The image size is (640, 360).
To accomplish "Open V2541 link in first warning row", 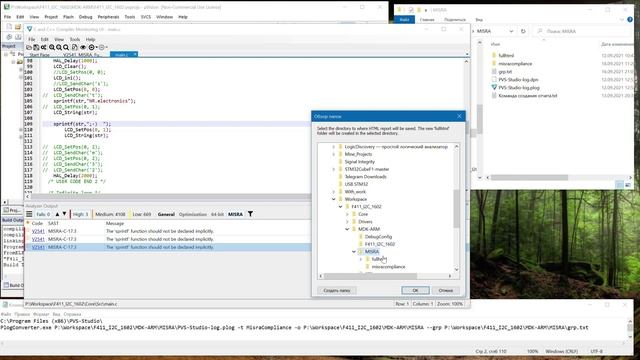I will (38, 231).
